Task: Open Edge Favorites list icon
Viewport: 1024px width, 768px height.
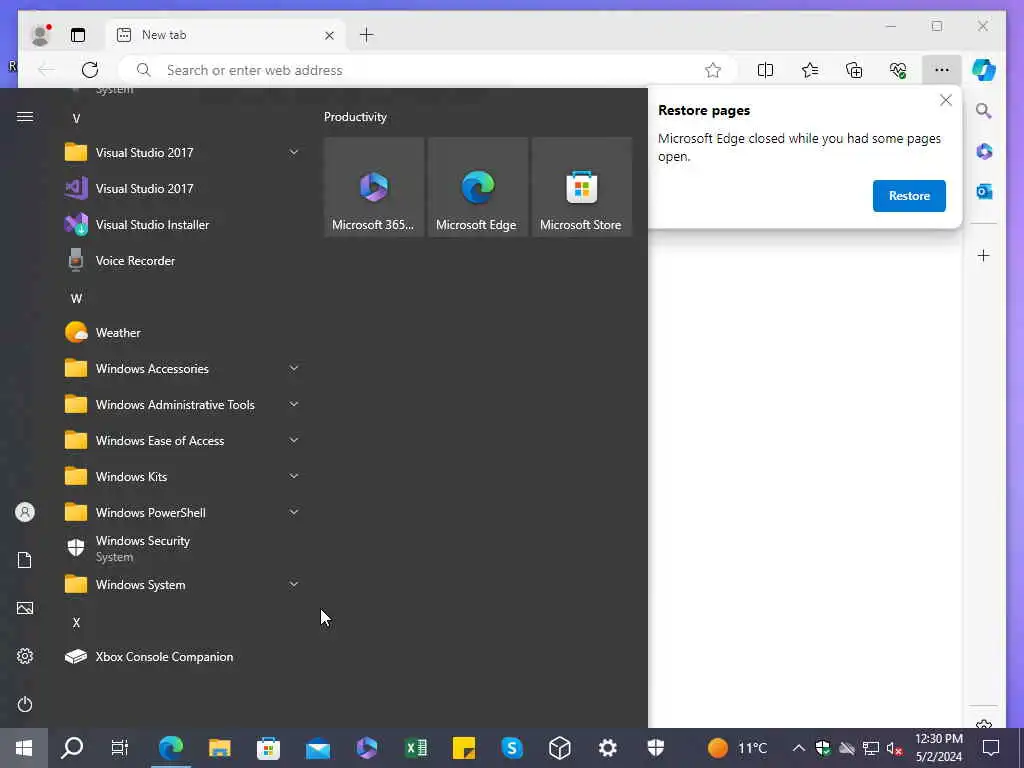Action: coord(810,70)
